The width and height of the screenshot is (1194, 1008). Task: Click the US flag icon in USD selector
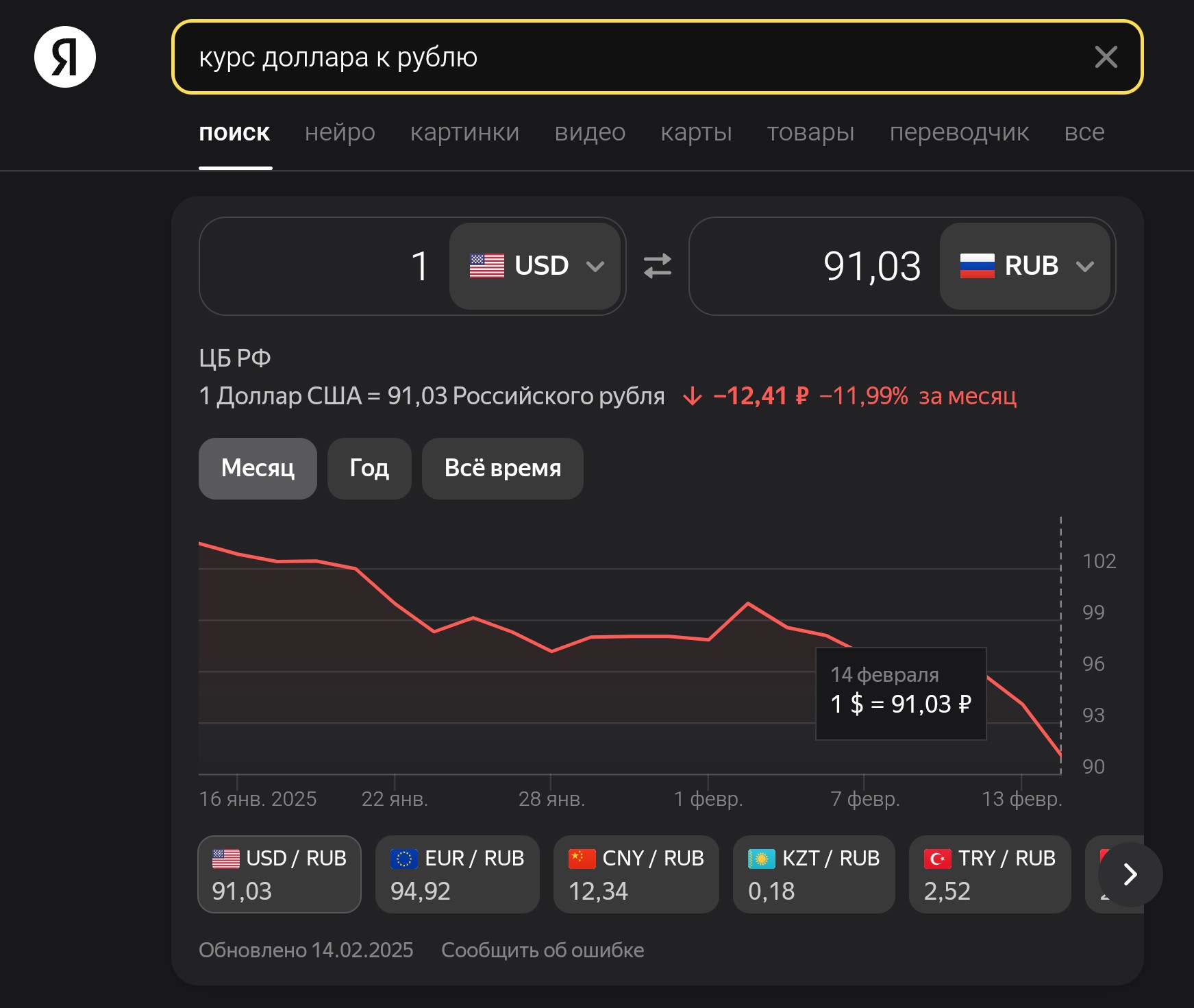(487, 266)
